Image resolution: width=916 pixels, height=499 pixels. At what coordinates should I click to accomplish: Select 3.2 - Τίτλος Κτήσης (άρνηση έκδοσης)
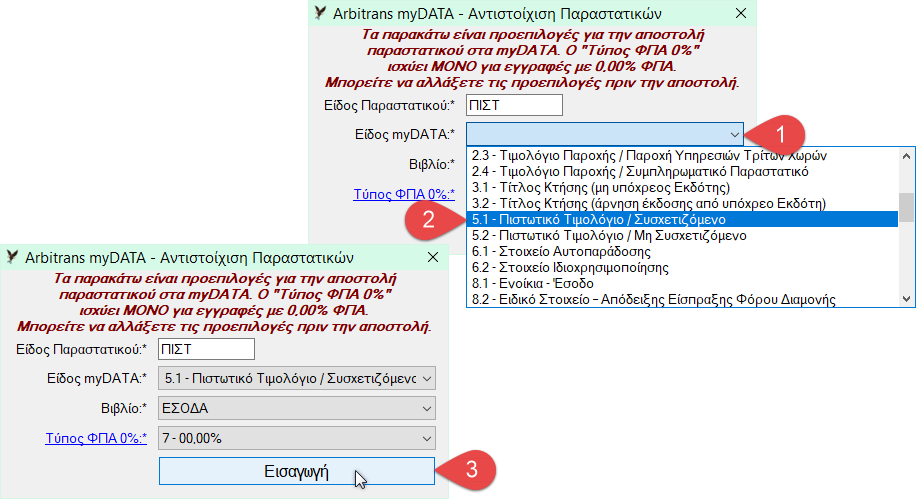click(x=682, y=203)
